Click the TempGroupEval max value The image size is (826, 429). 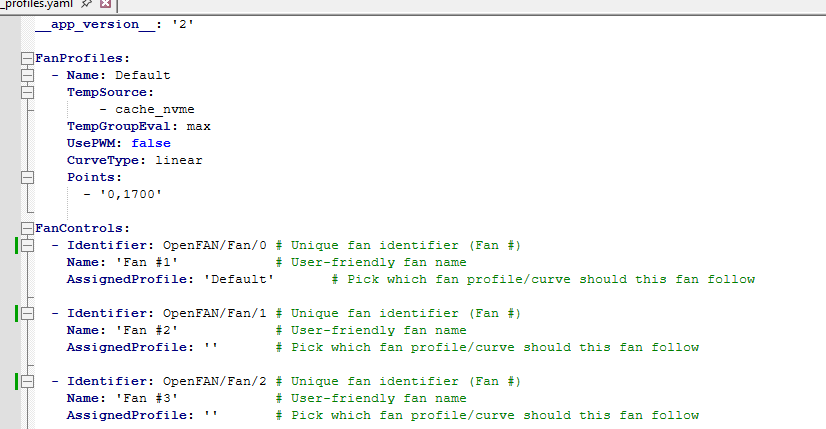pos(199,126)
